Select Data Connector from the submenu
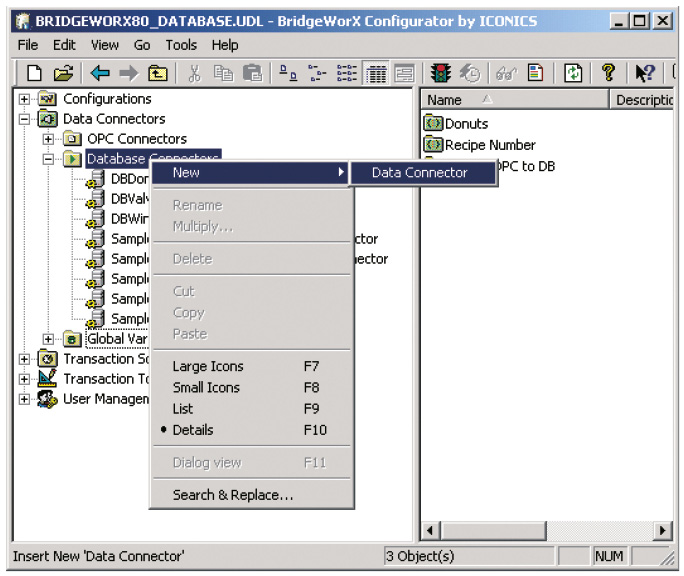This screenshot has width=684, height=576. coord(424,173)
